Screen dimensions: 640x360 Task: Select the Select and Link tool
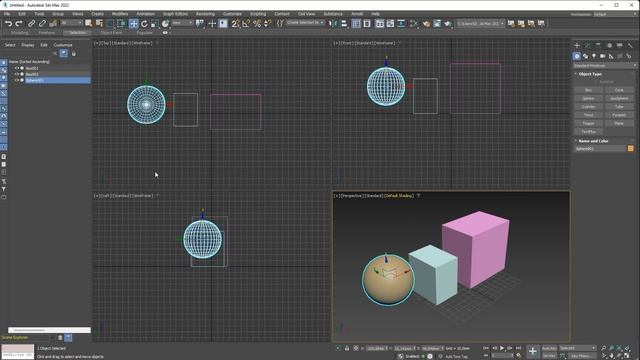point(31,24)
